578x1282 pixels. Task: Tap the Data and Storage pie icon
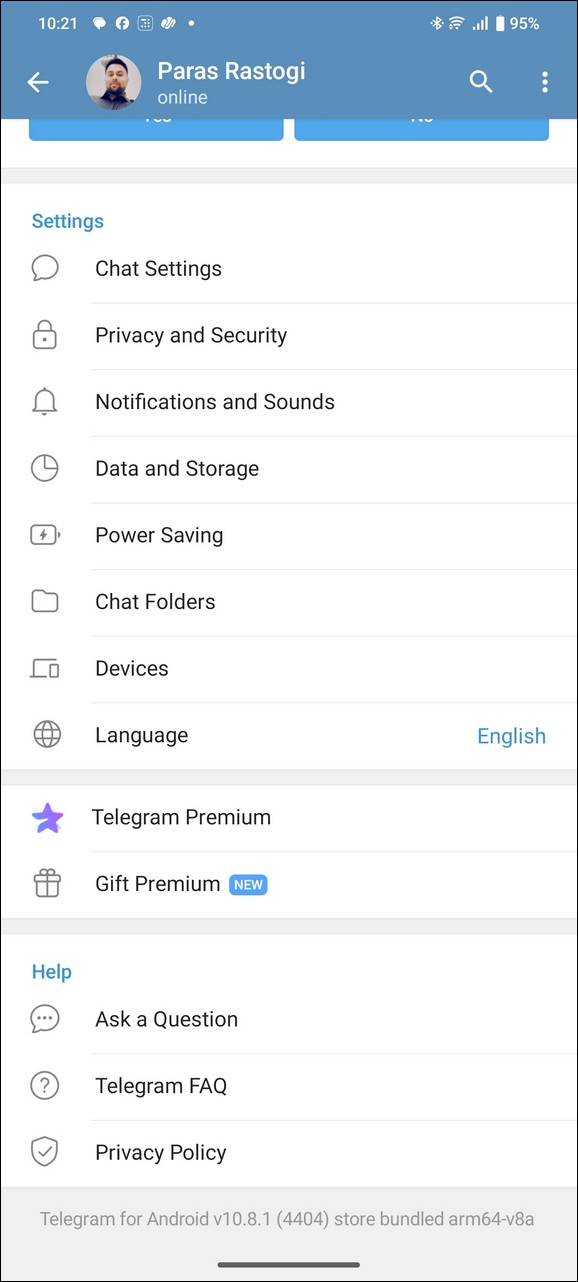click(x=45, y=468)
